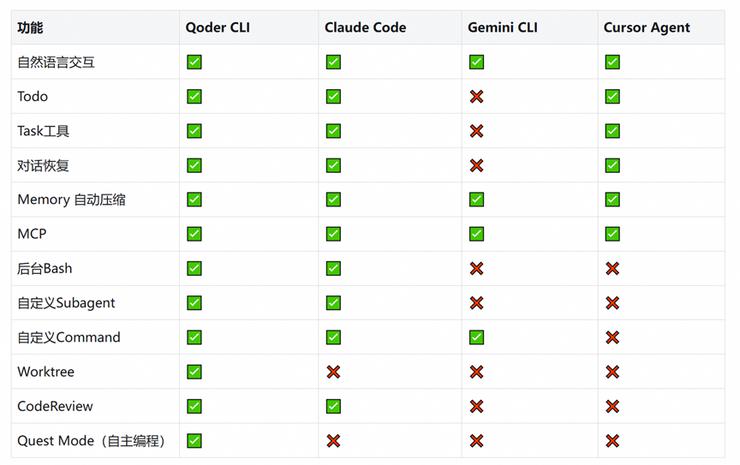Click the Qoder CLI column header

click(x=217, y=28)
